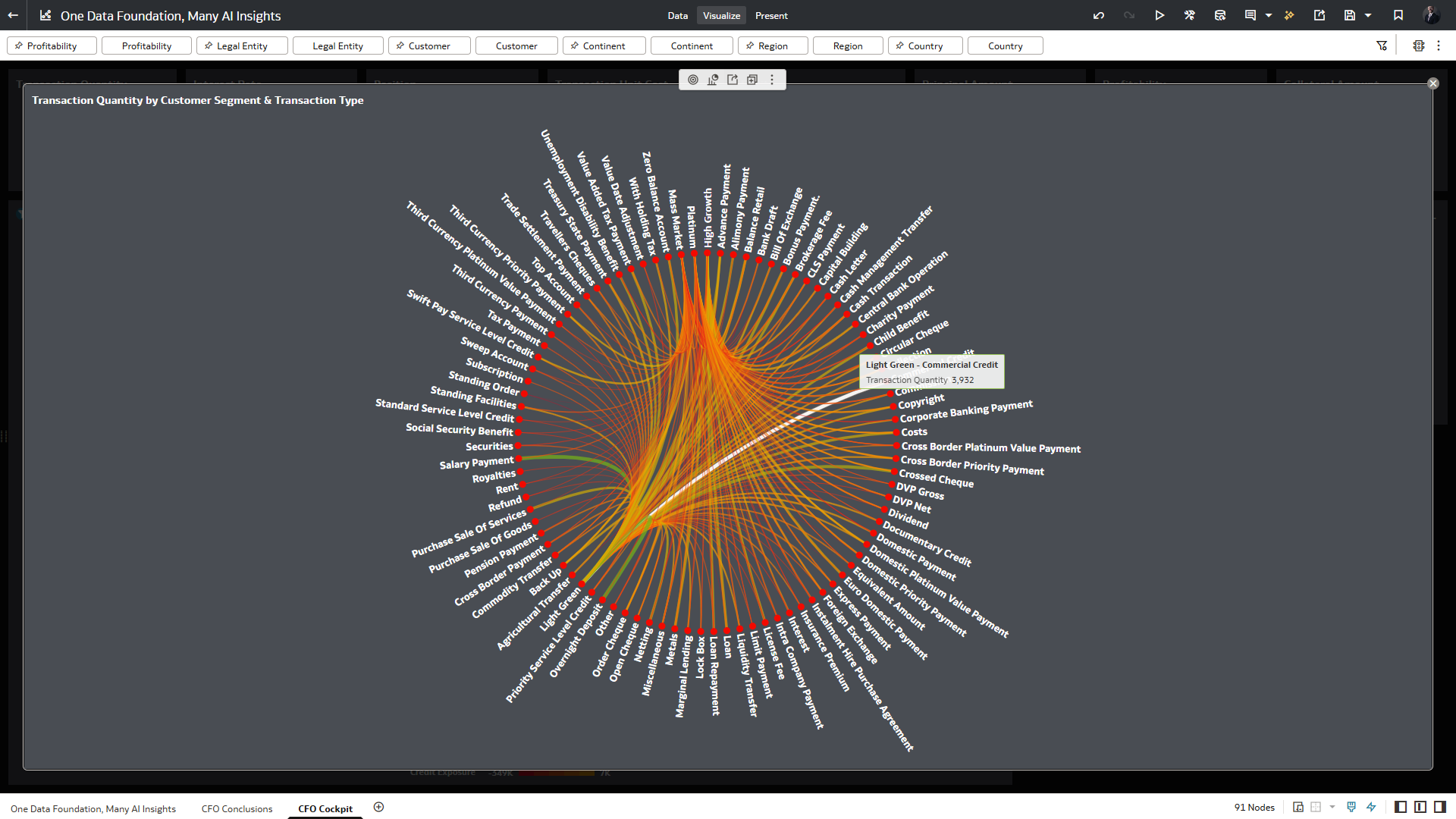Click the refresh data database icon
The image size is (1456, 819).
point(1220,15)
